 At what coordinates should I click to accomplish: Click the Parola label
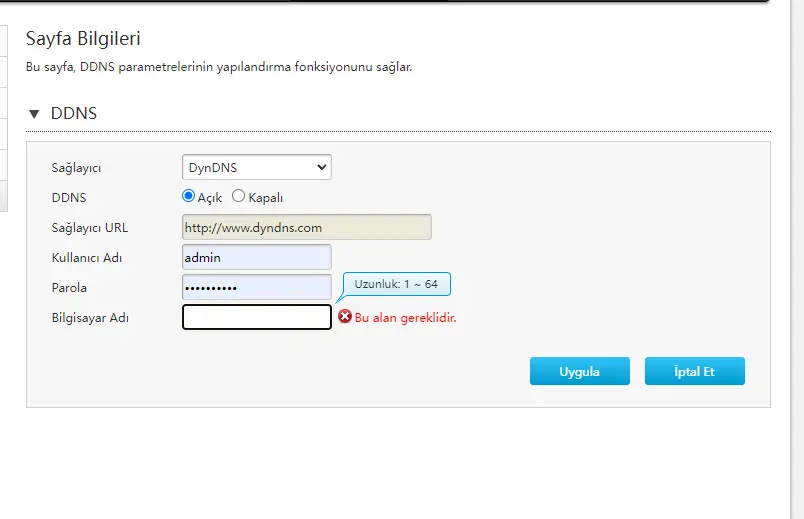pyautogui.click(x=69, y=288)
